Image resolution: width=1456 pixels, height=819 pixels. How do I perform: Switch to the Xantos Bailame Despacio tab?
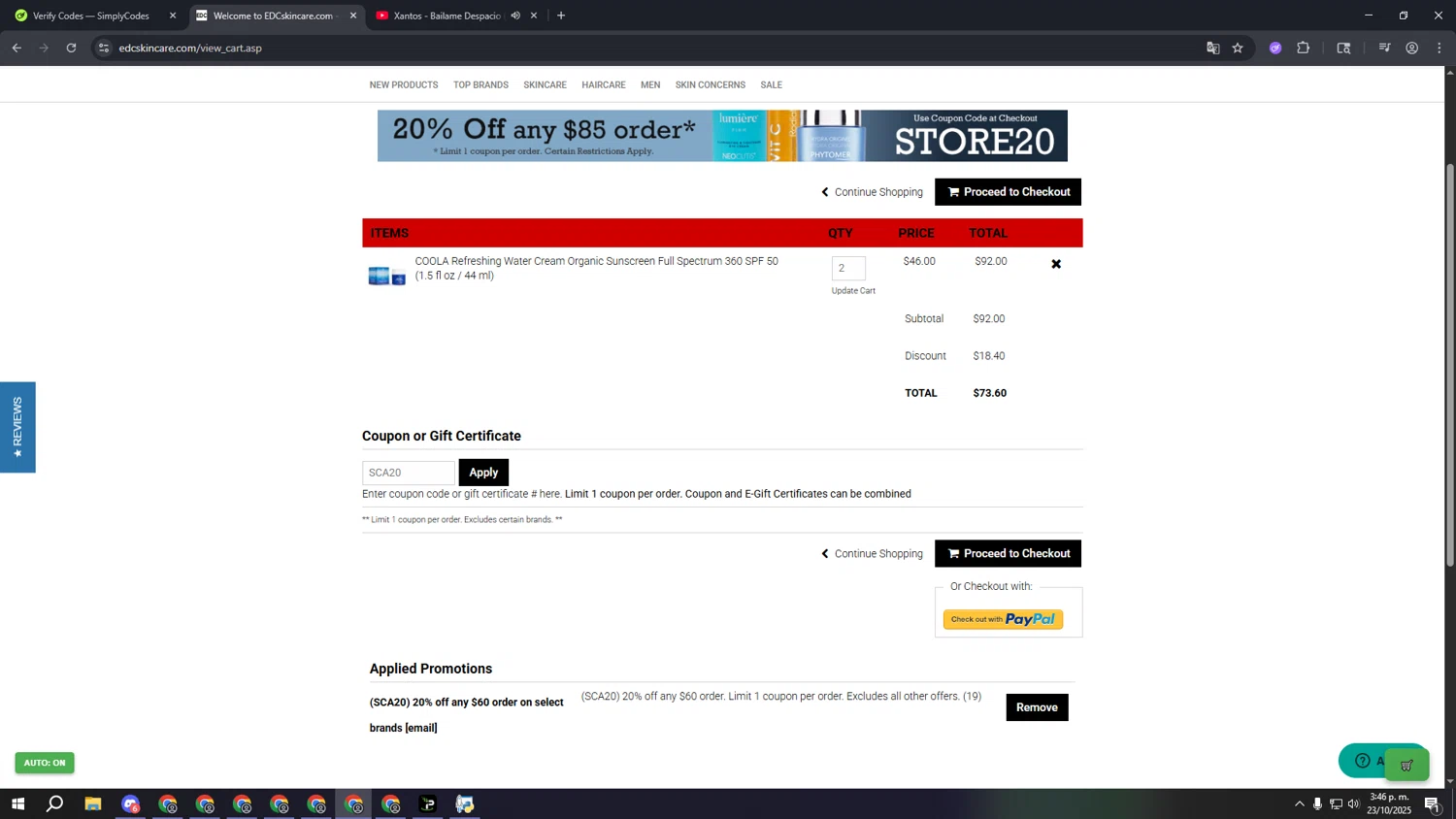point(447,16)
